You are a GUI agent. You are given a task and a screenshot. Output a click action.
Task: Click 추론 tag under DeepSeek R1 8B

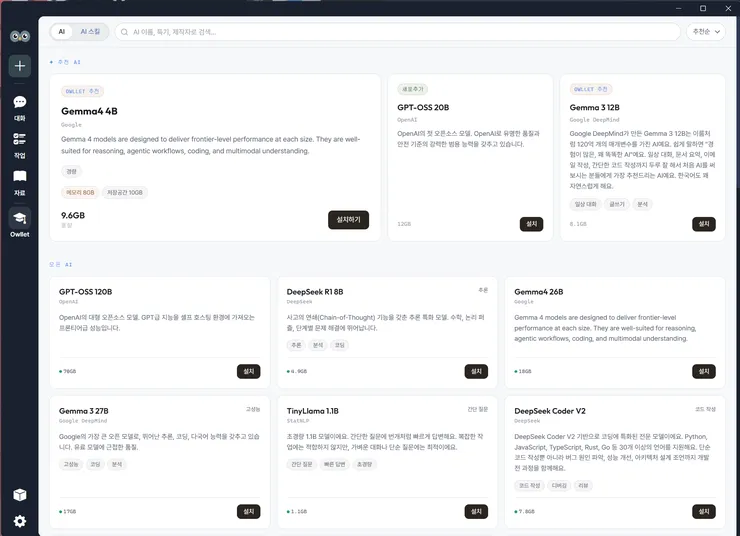click(x=296, y=345)
